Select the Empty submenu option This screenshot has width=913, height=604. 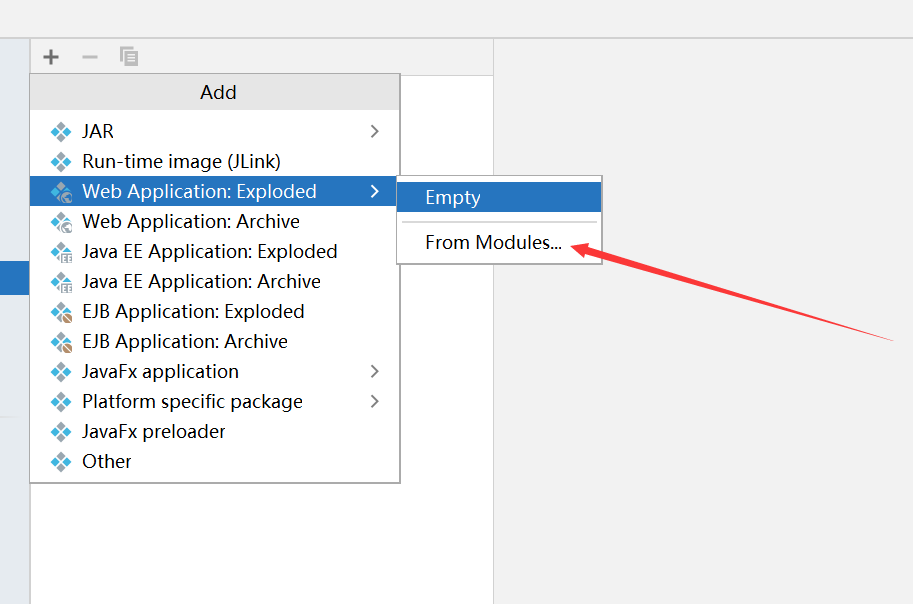[x=499, y=197]
